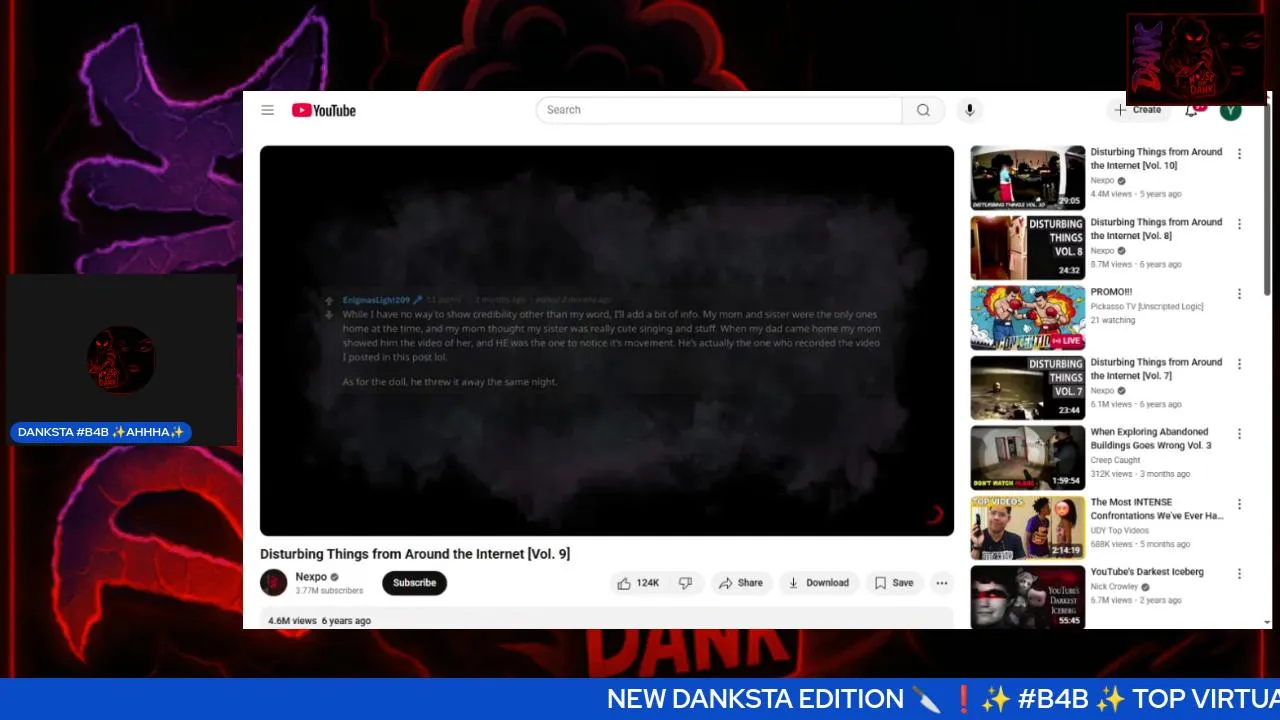The height and width of the screenshot is (720, 1280).
Task: Open Disturbing Things Vol. 7 thumbnail
Action: (1027, 388)
